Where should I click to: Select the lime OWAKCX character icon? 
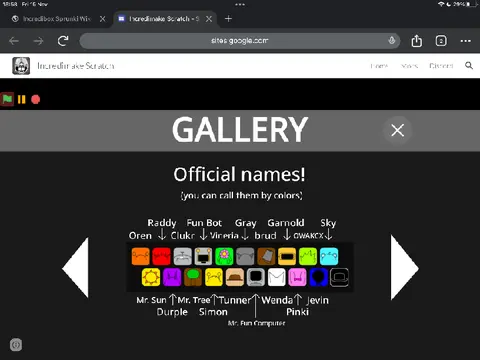click(308, 256)
